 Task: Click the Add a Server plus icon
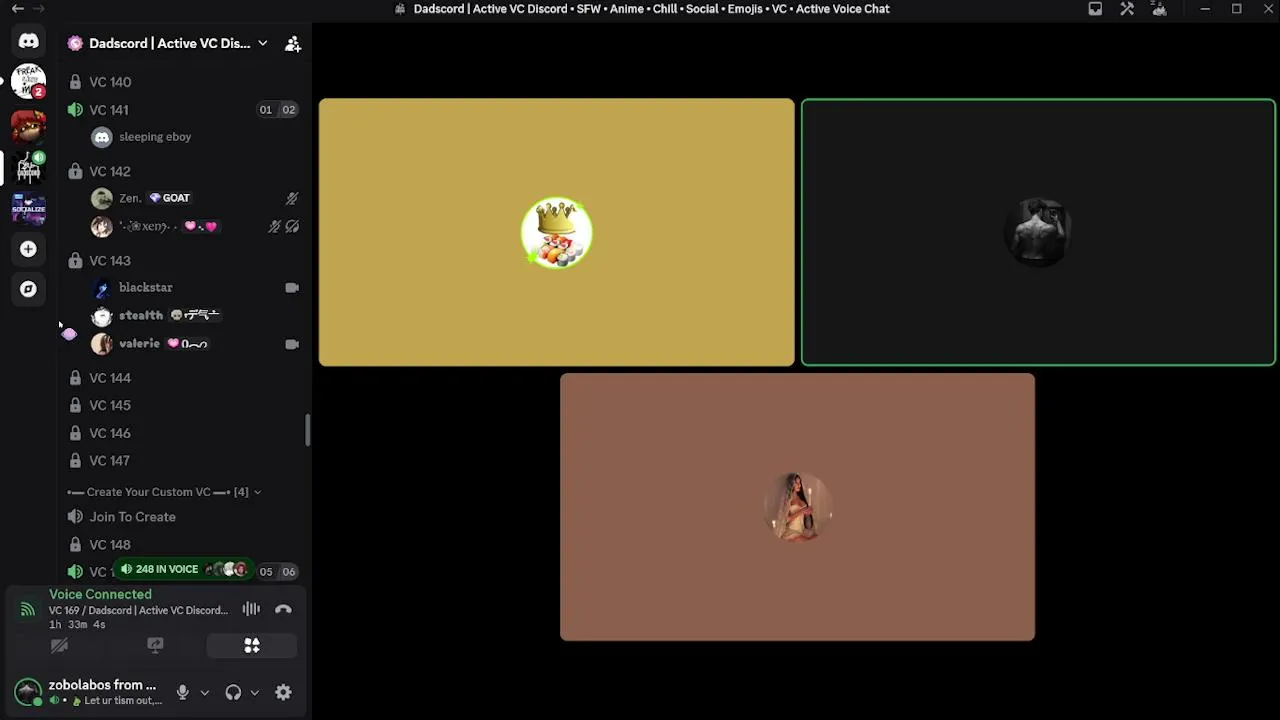28,249
